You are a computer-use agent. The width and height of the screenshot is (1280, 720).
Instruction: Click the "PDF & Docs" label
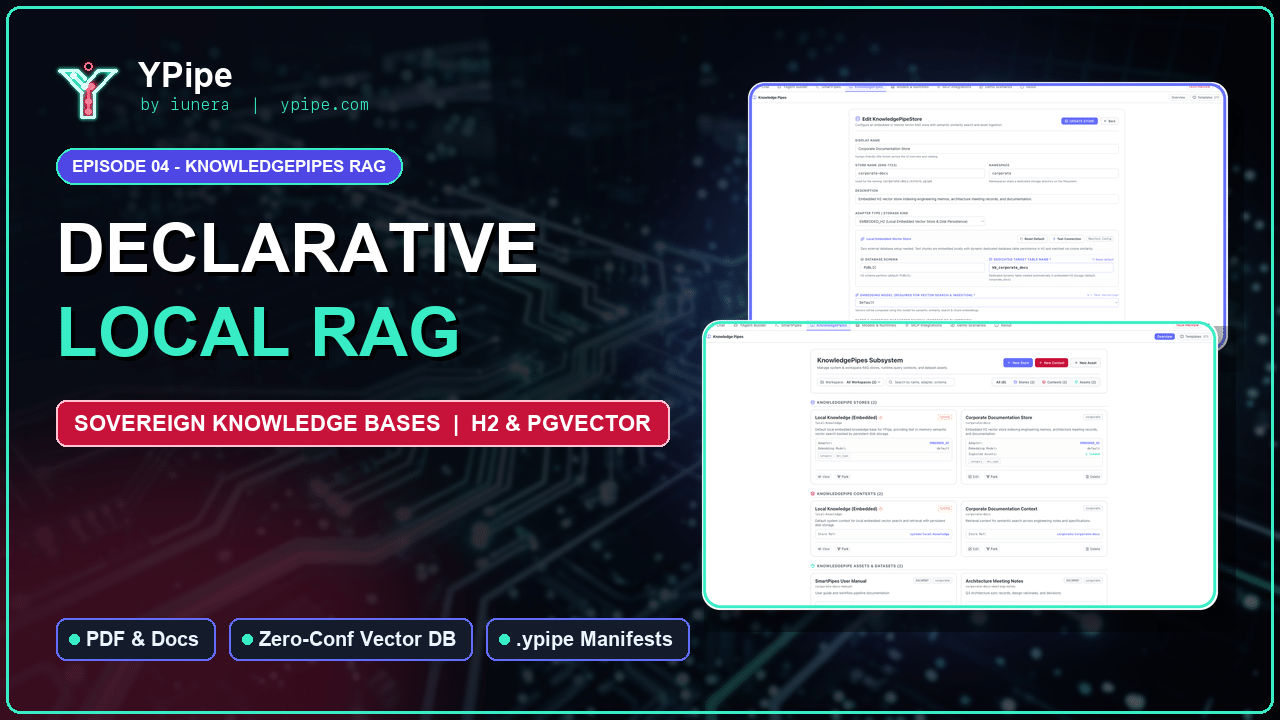pos(136,640)
